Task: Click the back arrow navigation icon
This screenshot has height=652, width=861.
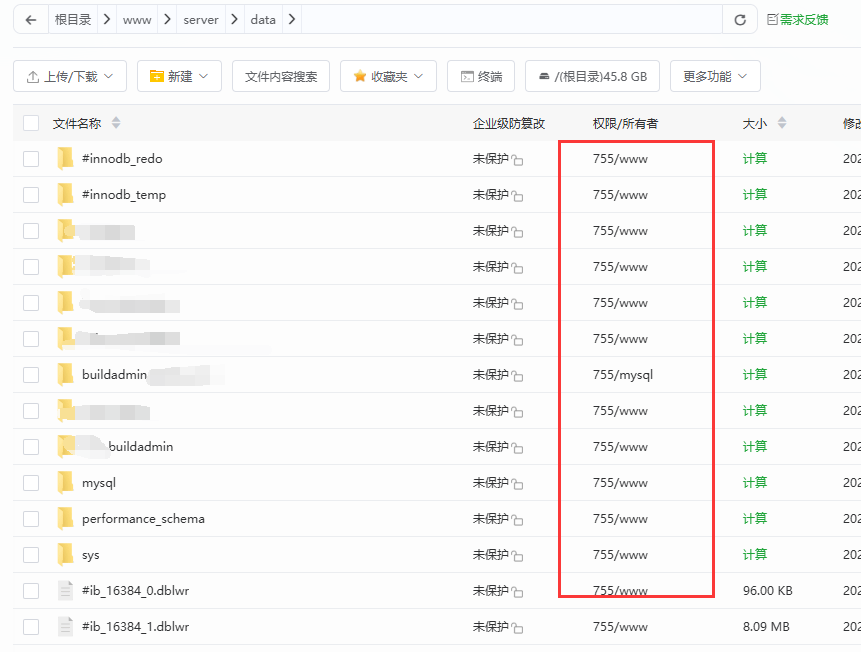Action: point(31,20)
